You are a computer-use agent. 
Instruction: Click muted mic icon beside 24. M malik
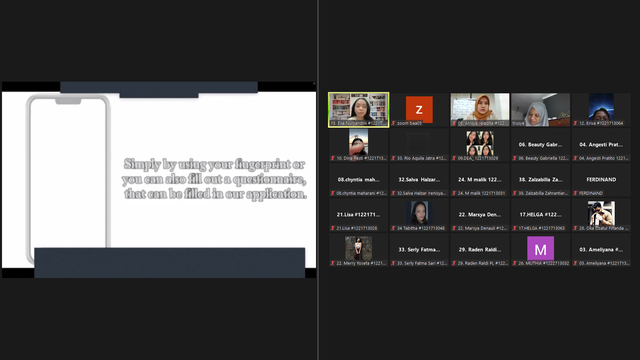[x=454, y=193]
